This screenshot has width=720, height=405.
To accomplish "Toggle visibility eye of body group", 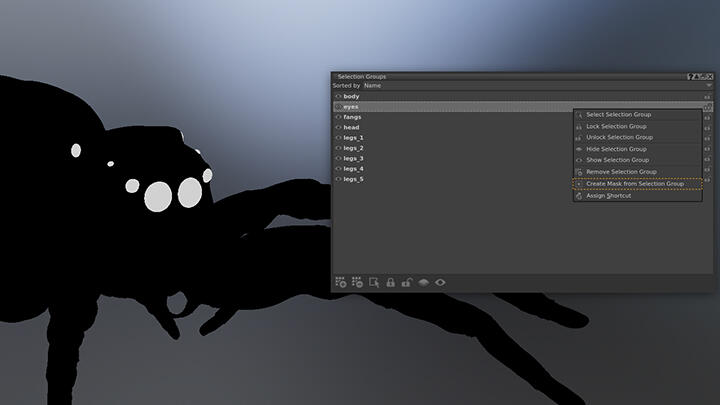I will [338, 96].
